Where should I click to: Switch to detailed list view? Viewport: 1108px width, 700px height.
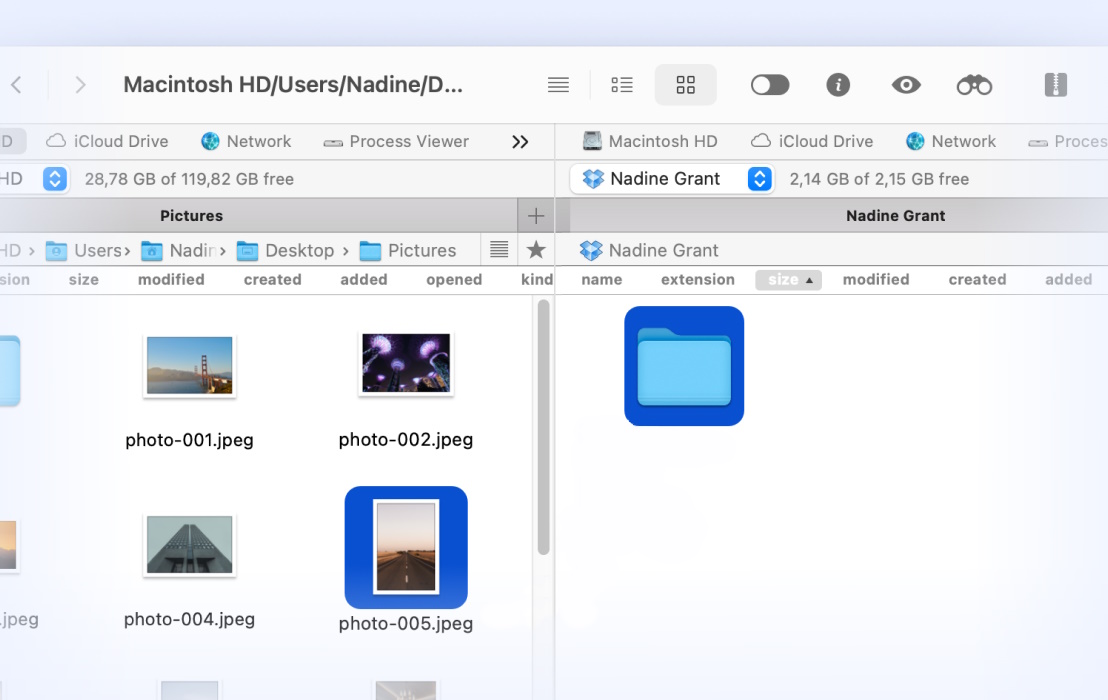pos(621,84)
